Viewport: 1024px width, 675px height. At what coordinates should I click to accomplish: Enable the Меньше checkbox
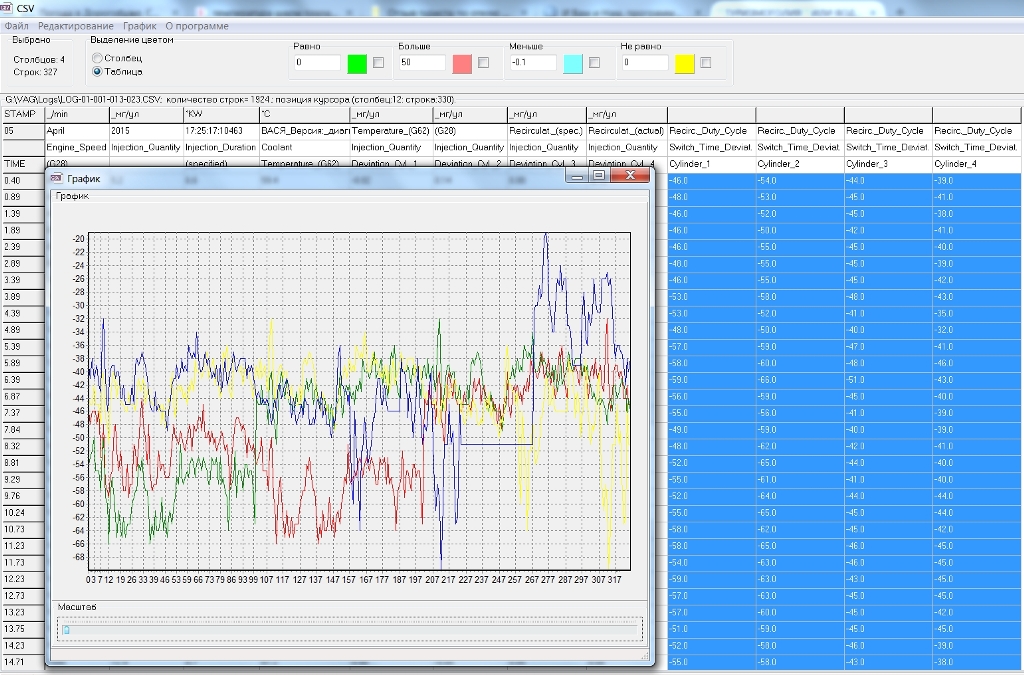pyautogui.click(x=594, y=63)
